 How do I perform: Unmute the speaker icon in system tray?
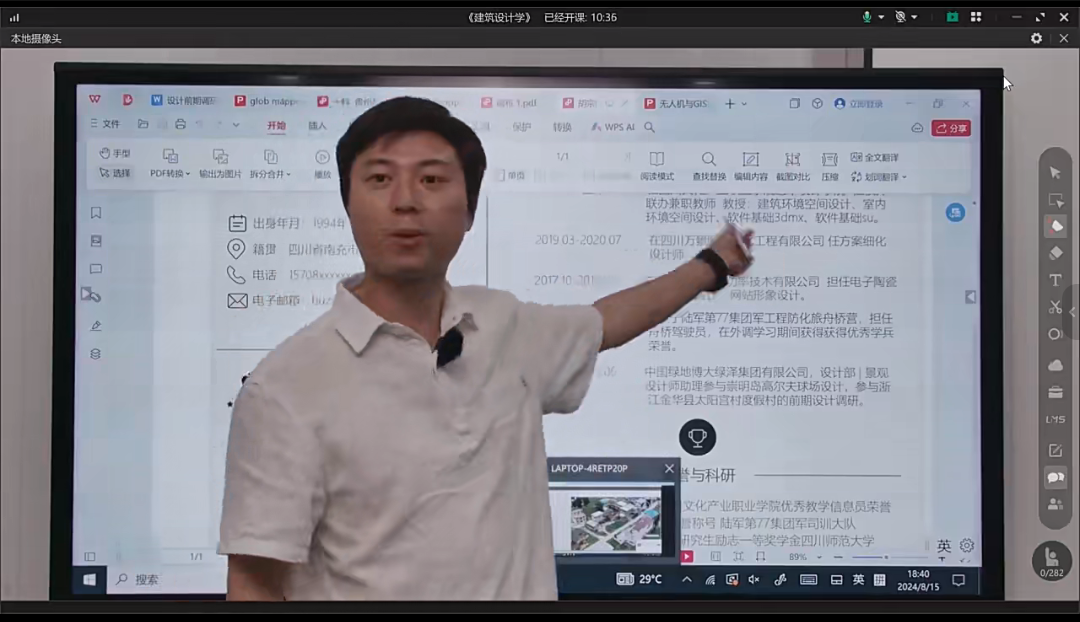[754, 580]
